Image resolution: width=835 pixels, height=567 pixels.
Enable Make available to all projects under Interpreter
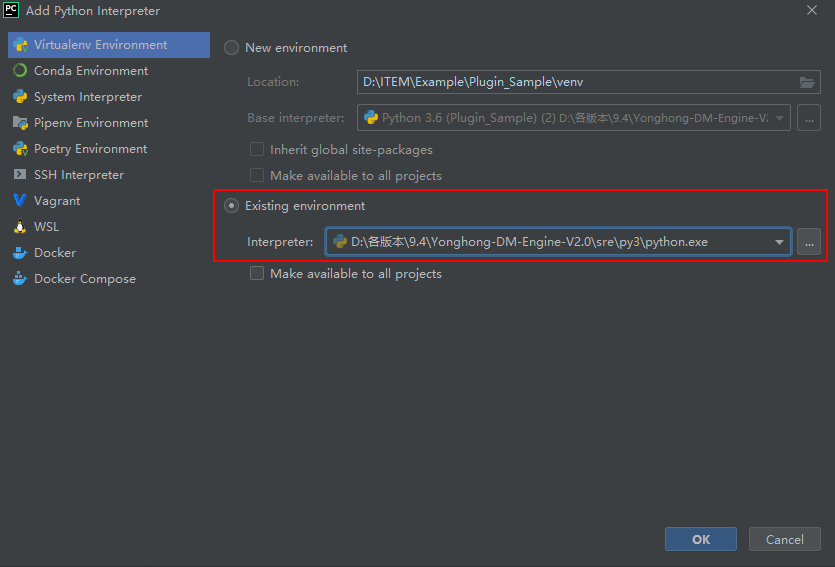coord(258,273)
